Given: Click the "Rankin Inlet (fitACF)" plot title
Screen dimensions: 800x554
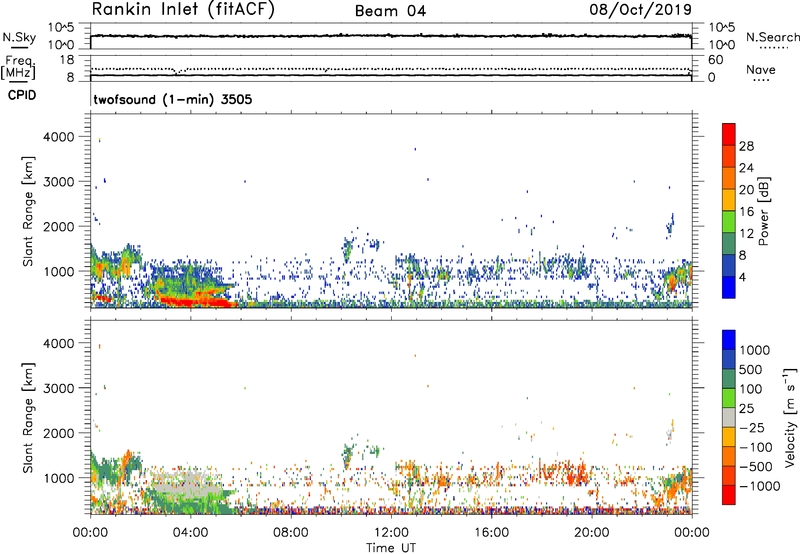Looking at the screenshot, I should 183,9.
